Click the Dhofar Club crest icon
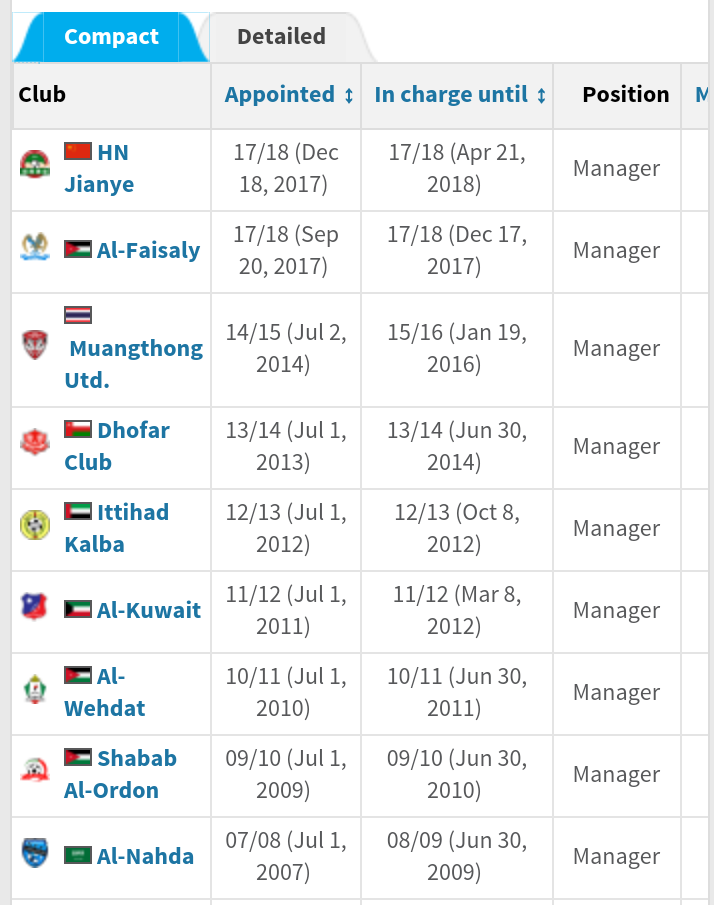 [x=35, y=441]
